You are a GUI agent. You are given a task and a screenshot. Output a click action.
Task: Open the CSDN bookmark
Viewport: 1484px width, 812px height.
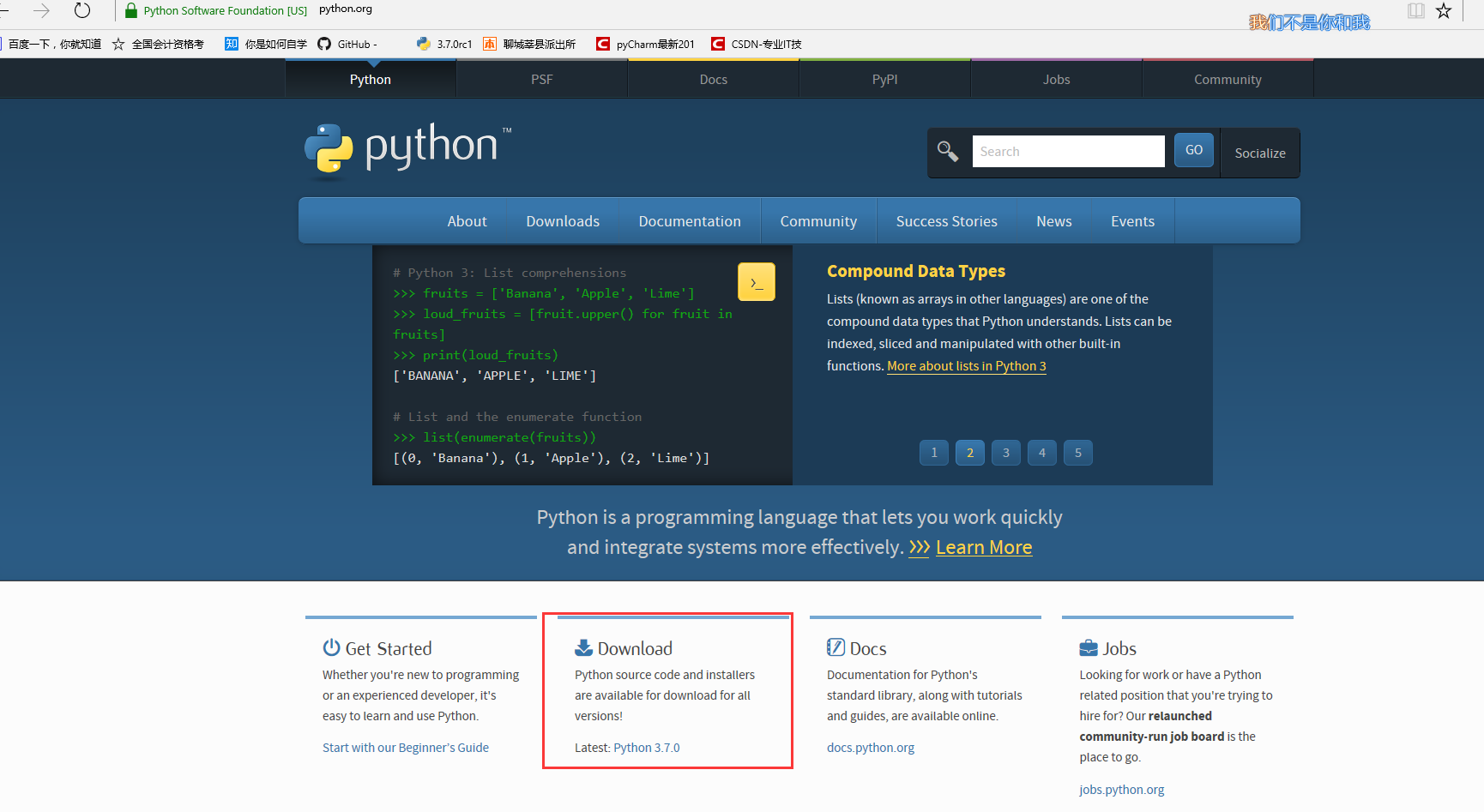coord(757,44)
